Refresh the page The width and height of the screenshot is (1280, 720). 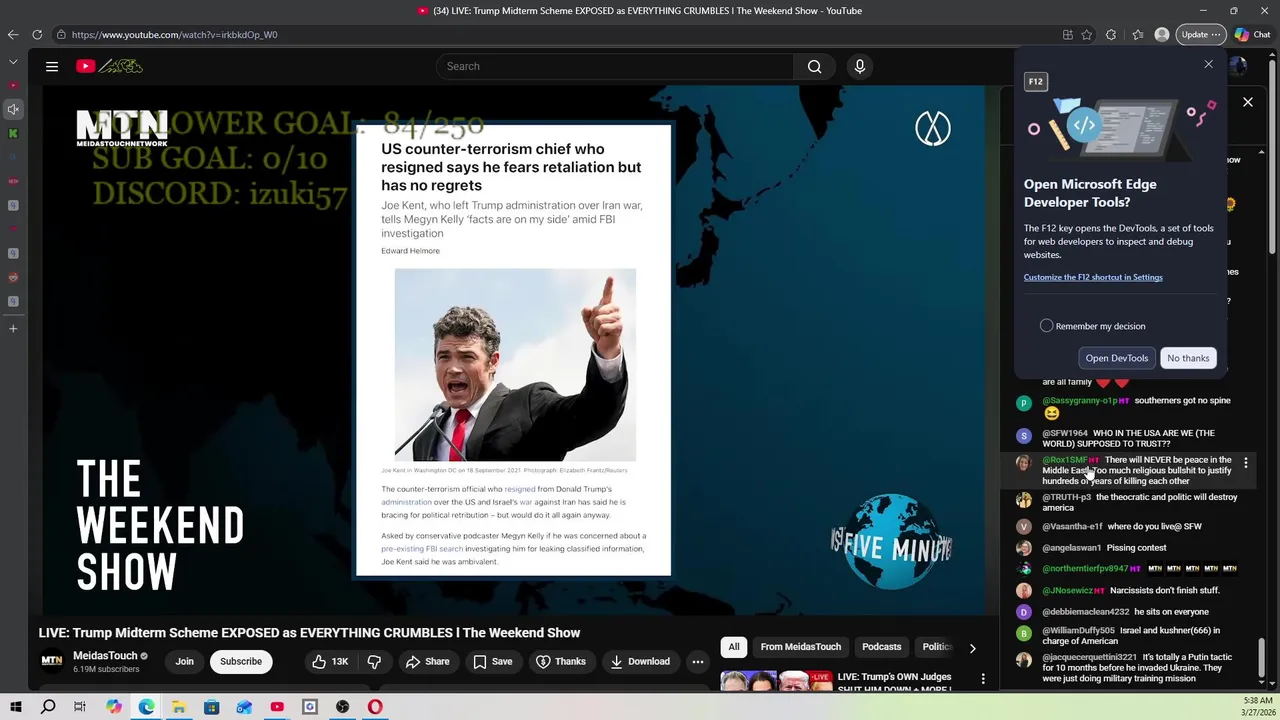[x=37, y=35]
